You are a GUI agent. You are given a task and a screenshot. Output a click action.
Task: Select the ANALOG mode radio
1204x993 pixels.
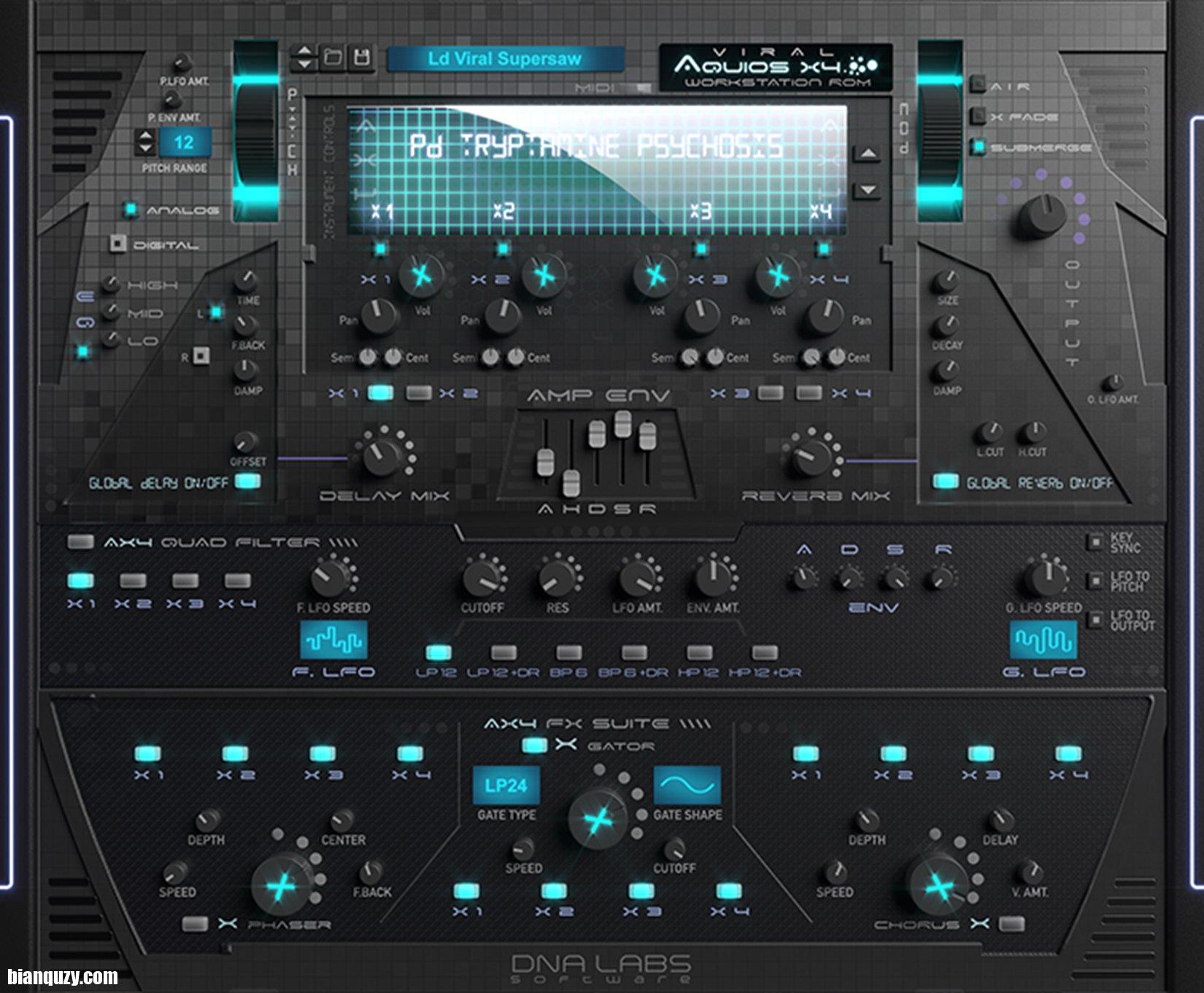click(130, 210)
